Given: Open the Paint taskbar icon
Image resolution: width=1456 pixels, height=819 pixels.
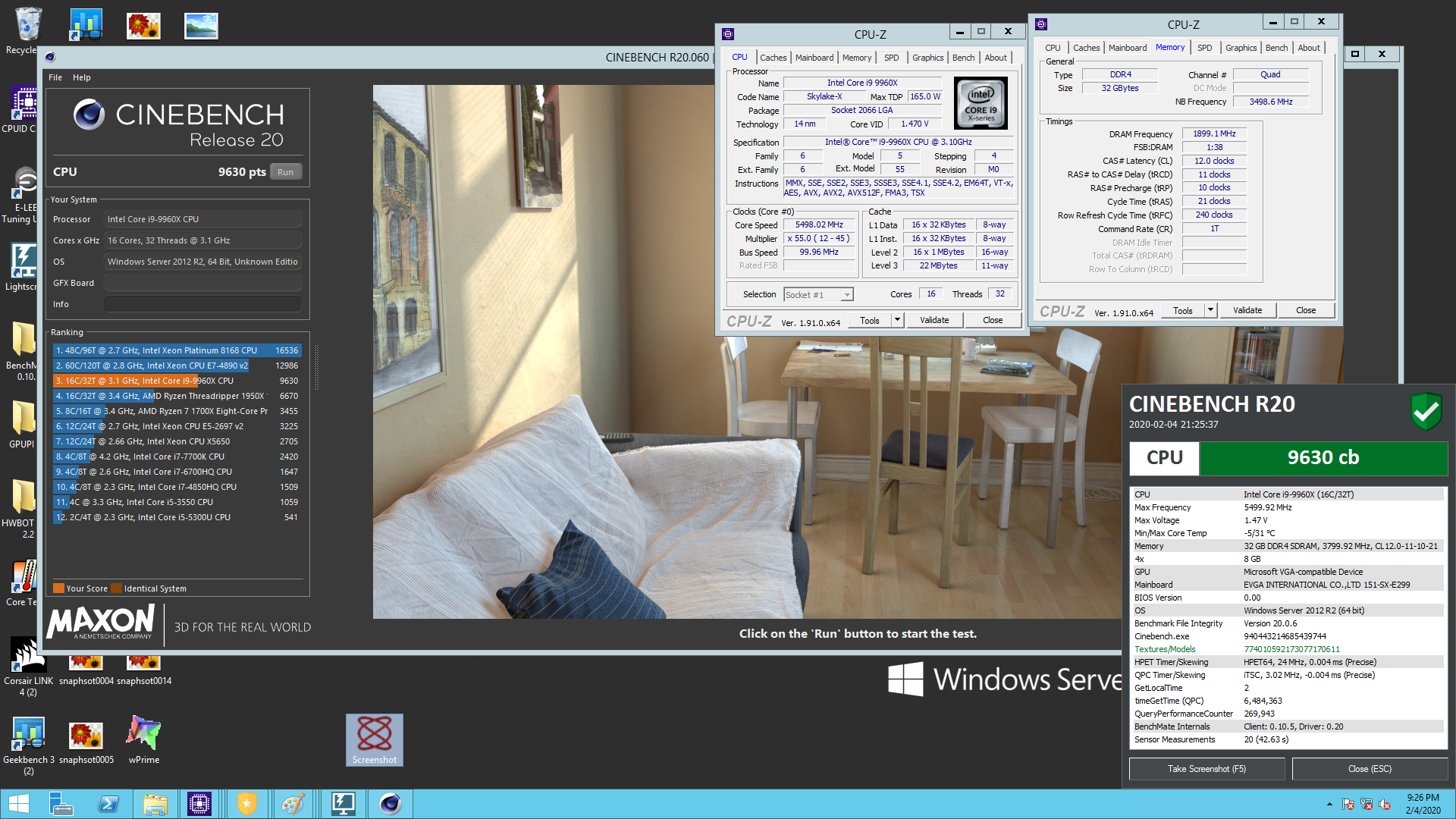Looking at the screenshot, I should click(293, 804).
